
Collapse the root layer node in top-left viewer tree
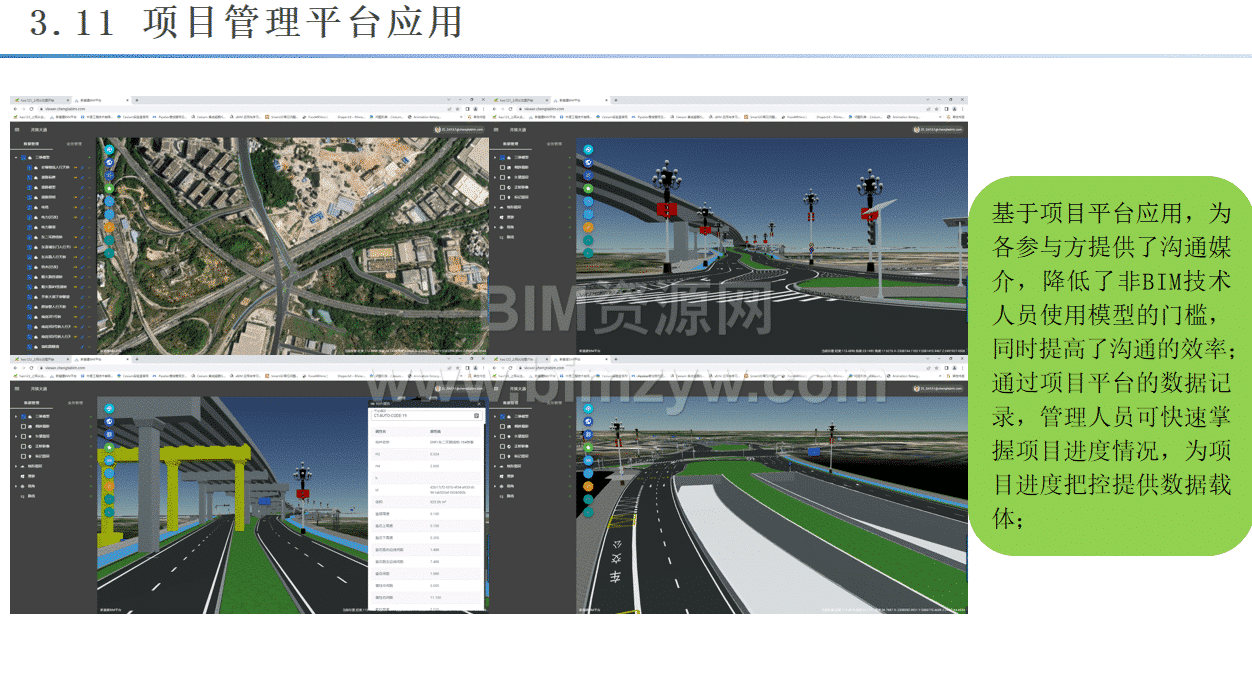click(15, 157)
